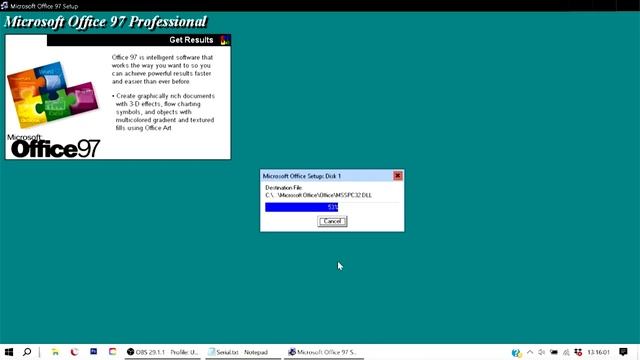
Task: Click the small icon beside Get Results
Action: tap(225, 40)
